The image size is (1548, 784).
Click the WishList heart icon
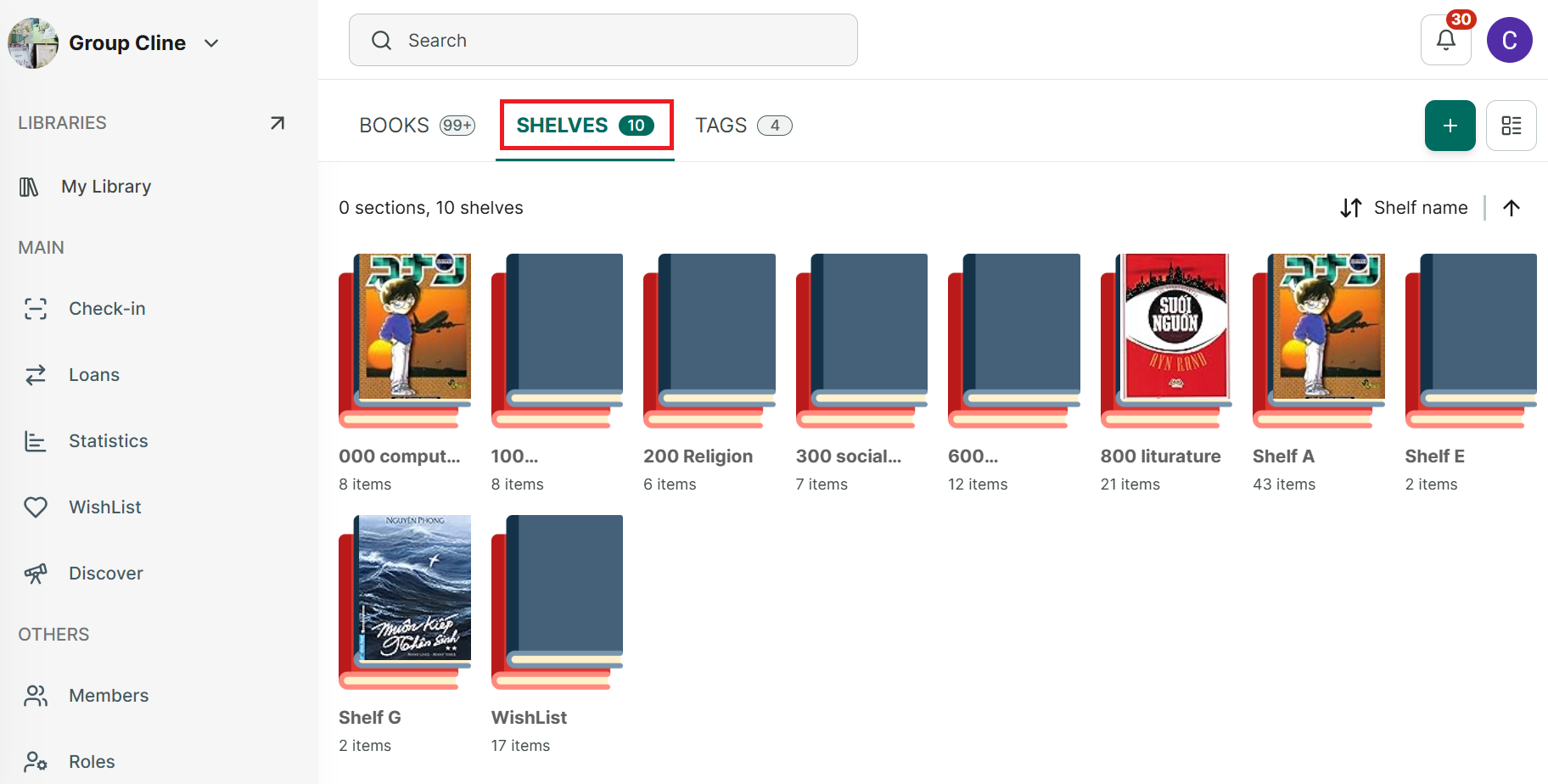coord(36,507)
